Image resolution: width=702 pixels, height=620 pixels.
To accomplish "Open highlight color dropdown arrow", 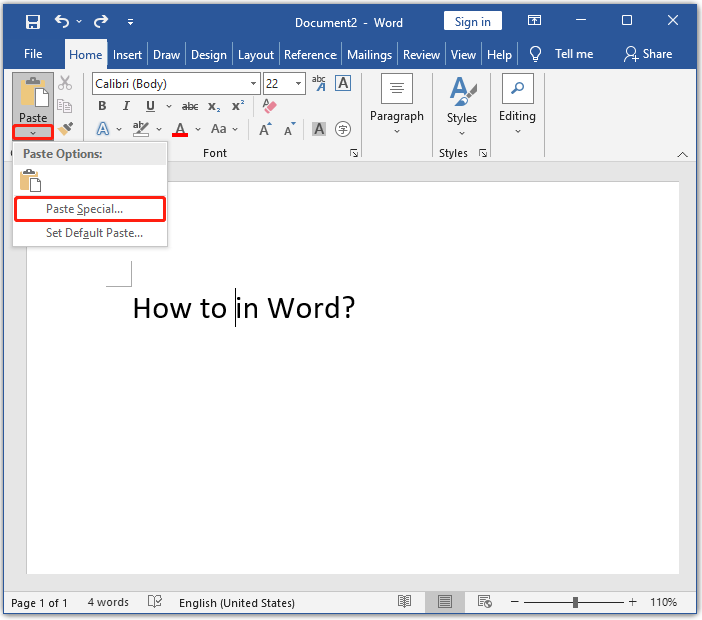I will pyautogui.click(x=159, y=129).
